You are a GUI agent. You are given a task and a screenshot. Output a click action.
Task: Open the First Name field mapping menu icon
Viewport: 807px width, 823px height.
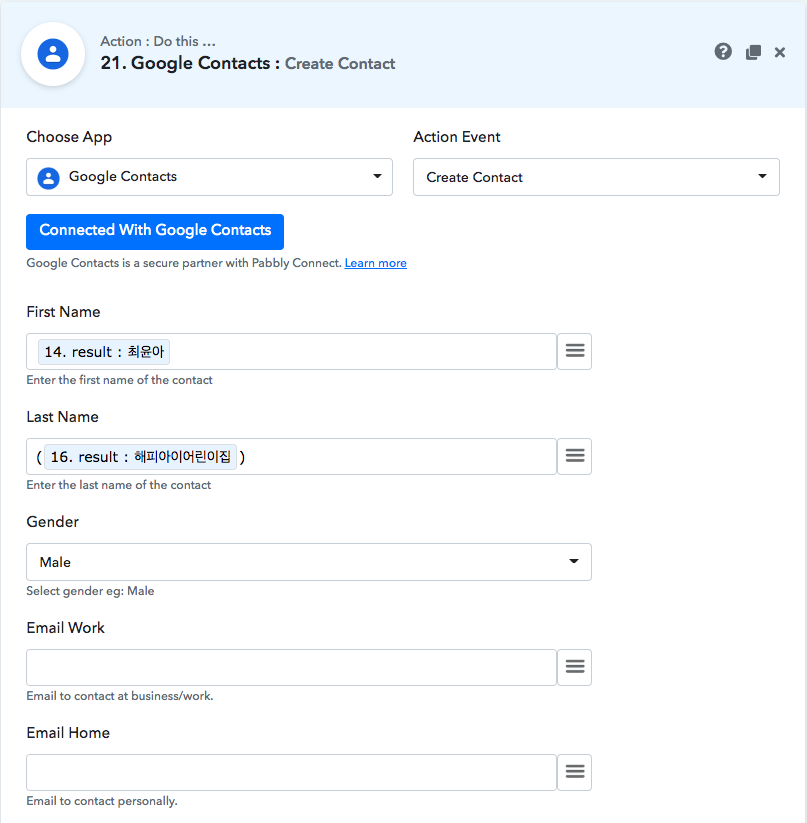(574, 351)
